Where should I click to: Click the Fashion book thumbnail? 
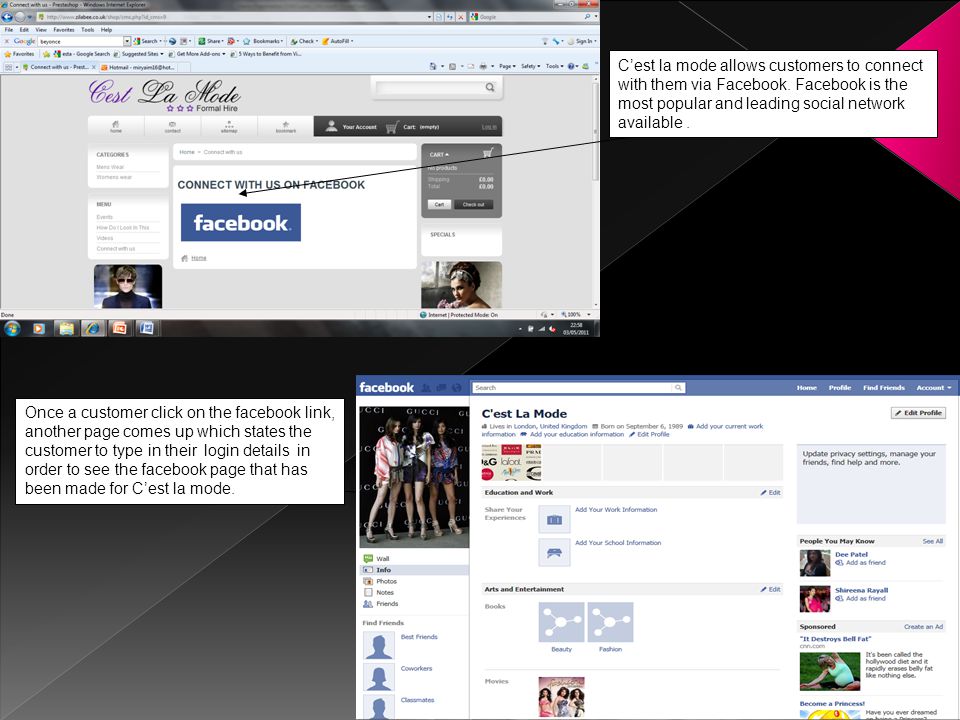coord(610,621)
